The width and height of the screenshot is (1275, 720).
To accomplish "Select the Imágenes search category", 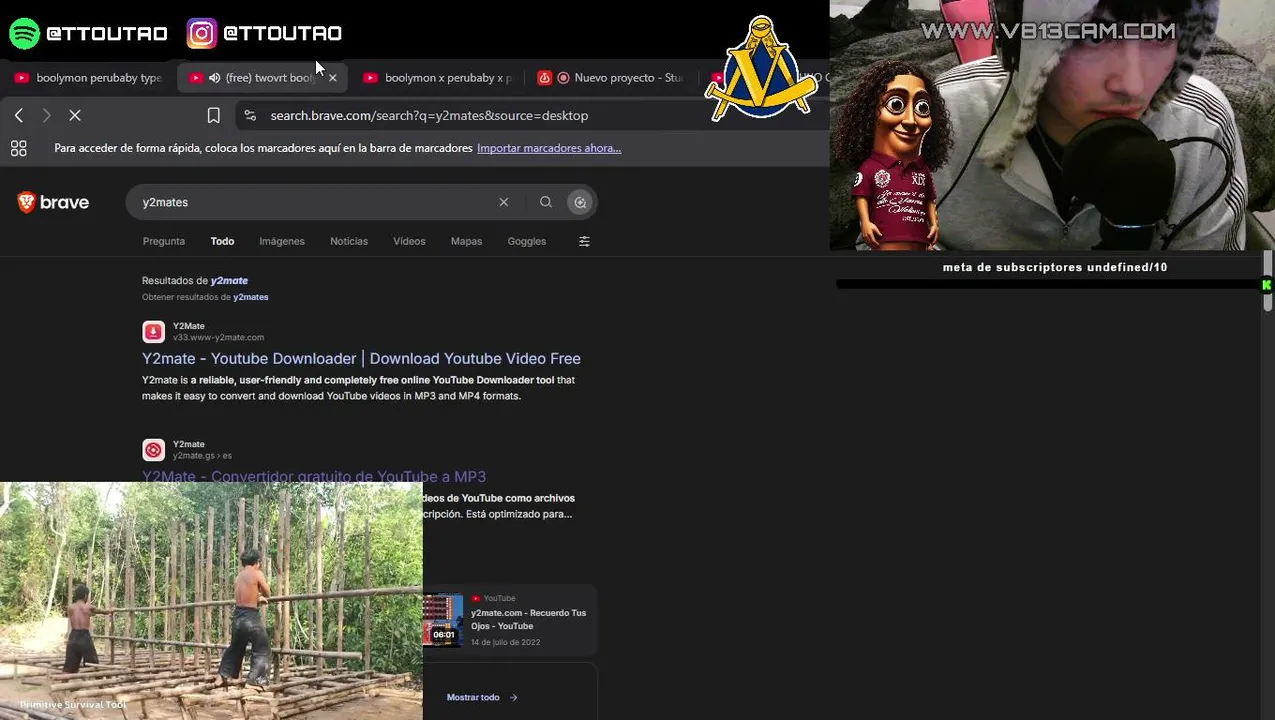I will (282, 241).
